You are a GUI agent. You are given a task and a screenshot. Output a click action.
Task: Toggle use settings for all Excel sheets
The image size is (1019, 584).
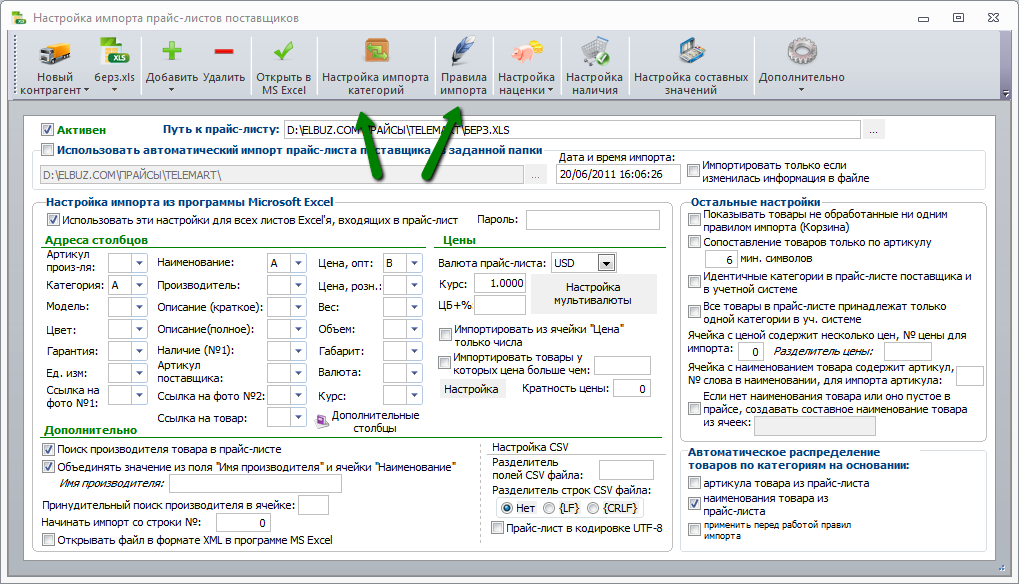coord(53,220)
